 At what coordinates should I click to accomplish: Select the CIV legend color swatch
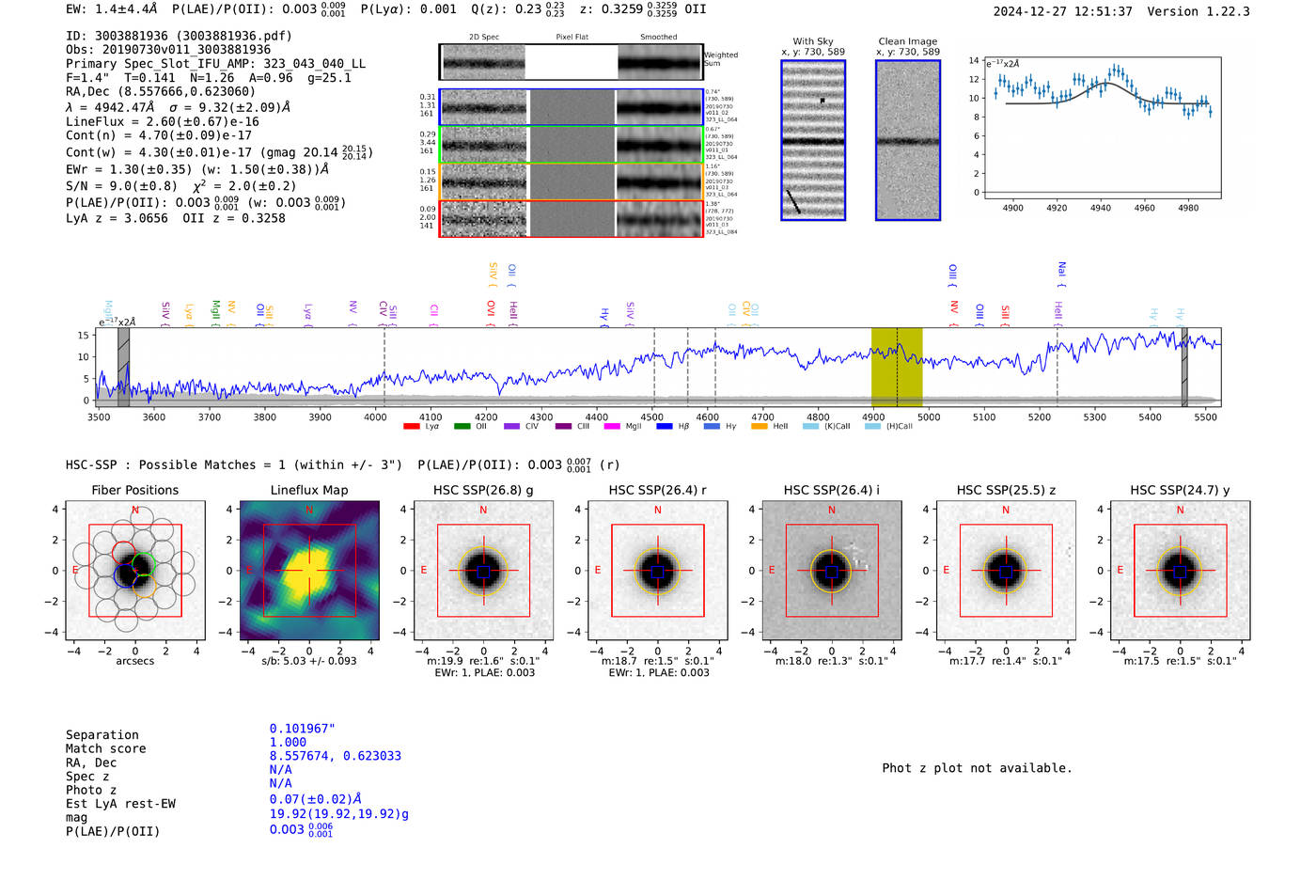point(512,427)
